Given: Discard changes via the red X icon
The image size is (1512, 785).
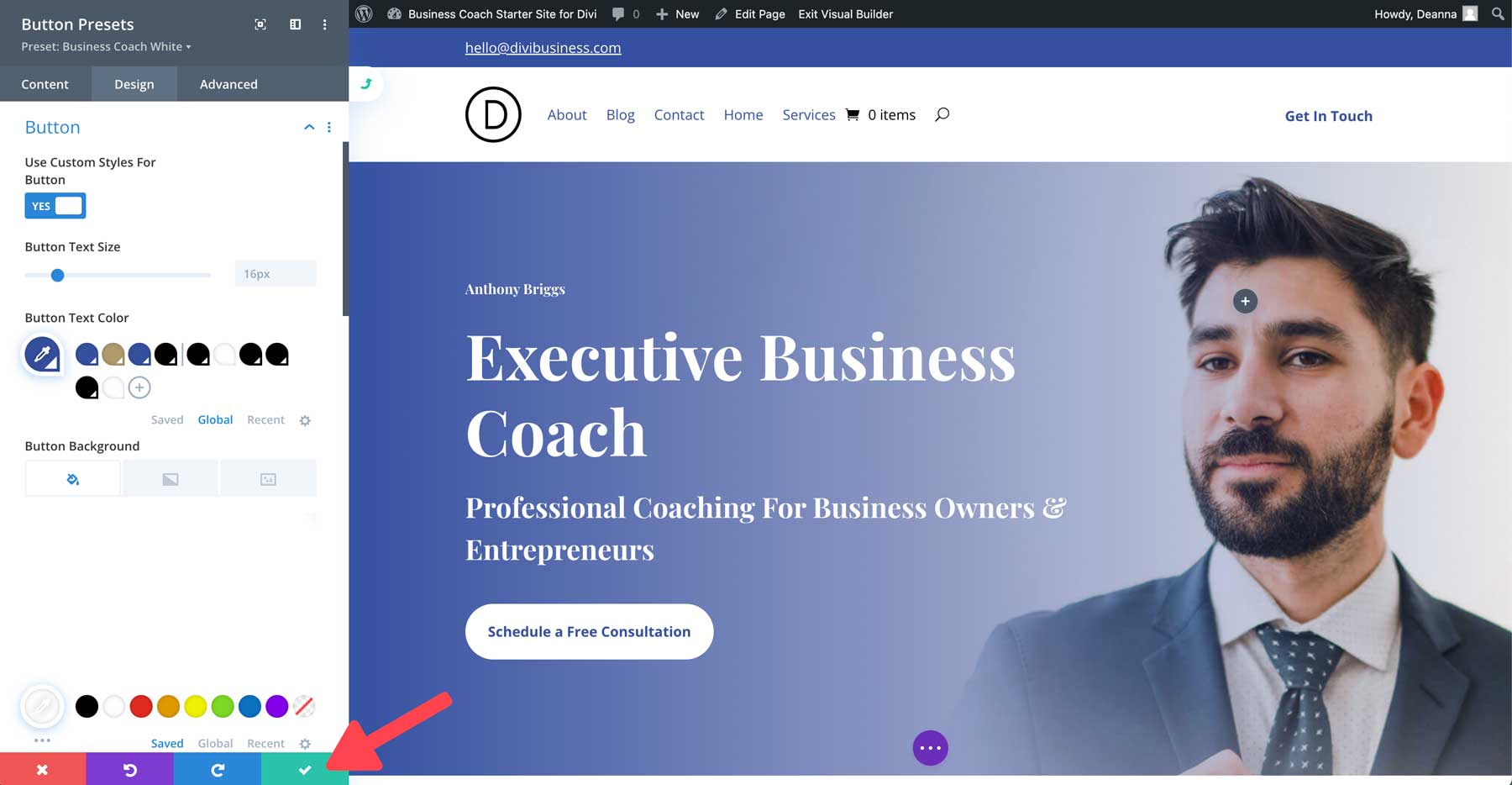Looking at the screenshot, I should 41,769.
